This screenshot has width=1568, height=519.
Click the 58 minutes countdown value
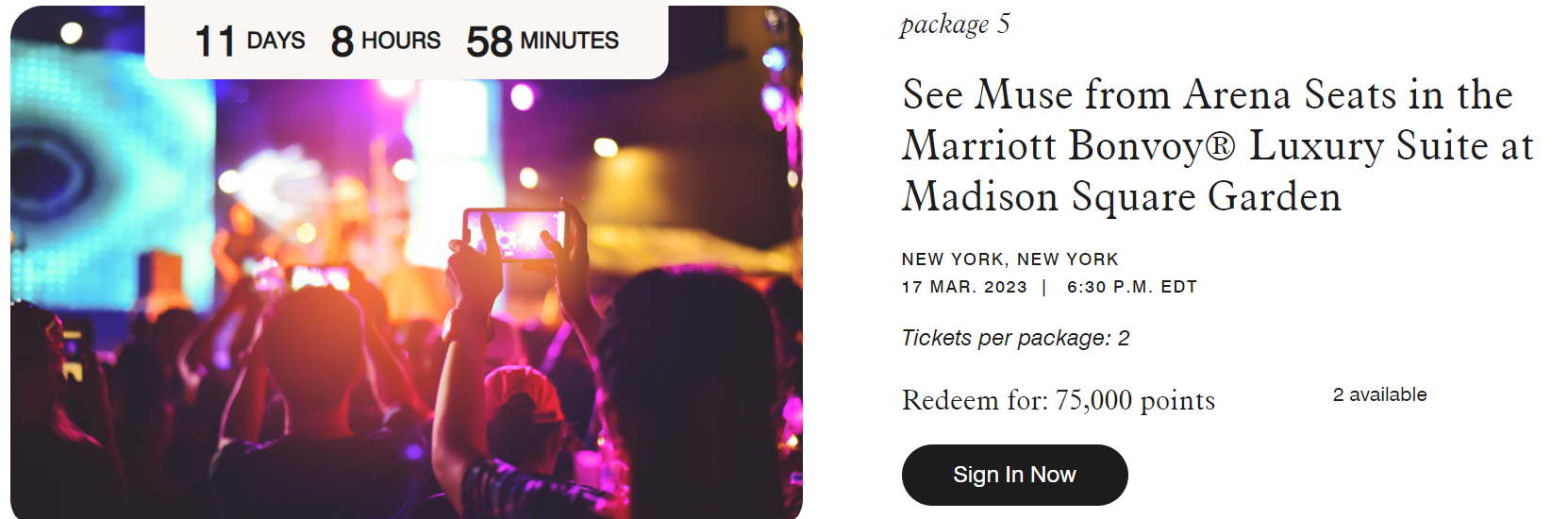click(x=542, y=41)
